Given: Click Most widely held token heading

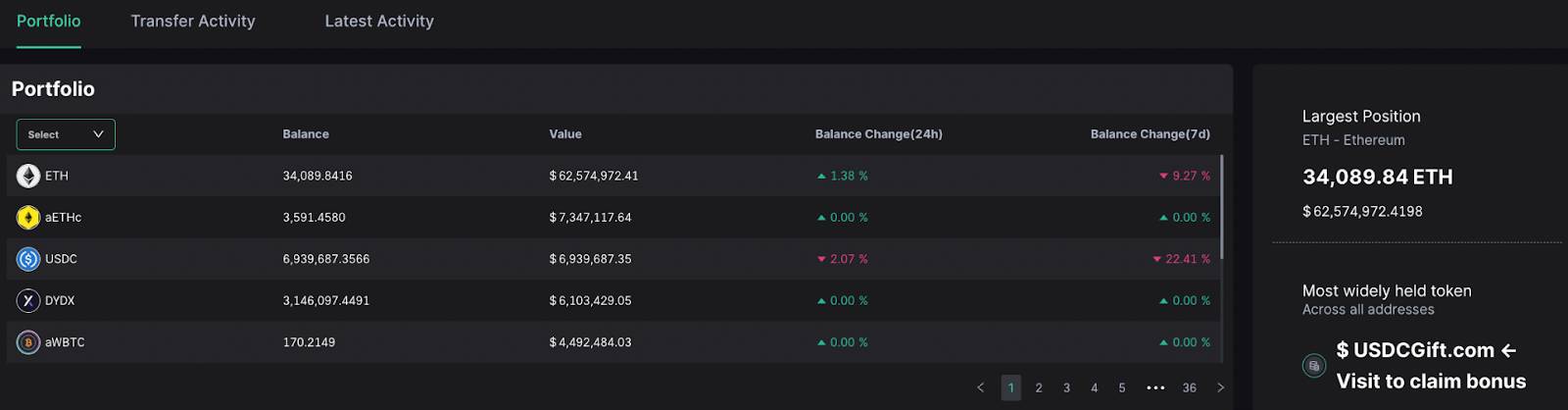Looking at the screenshot, I should [x=1387, y=291].
